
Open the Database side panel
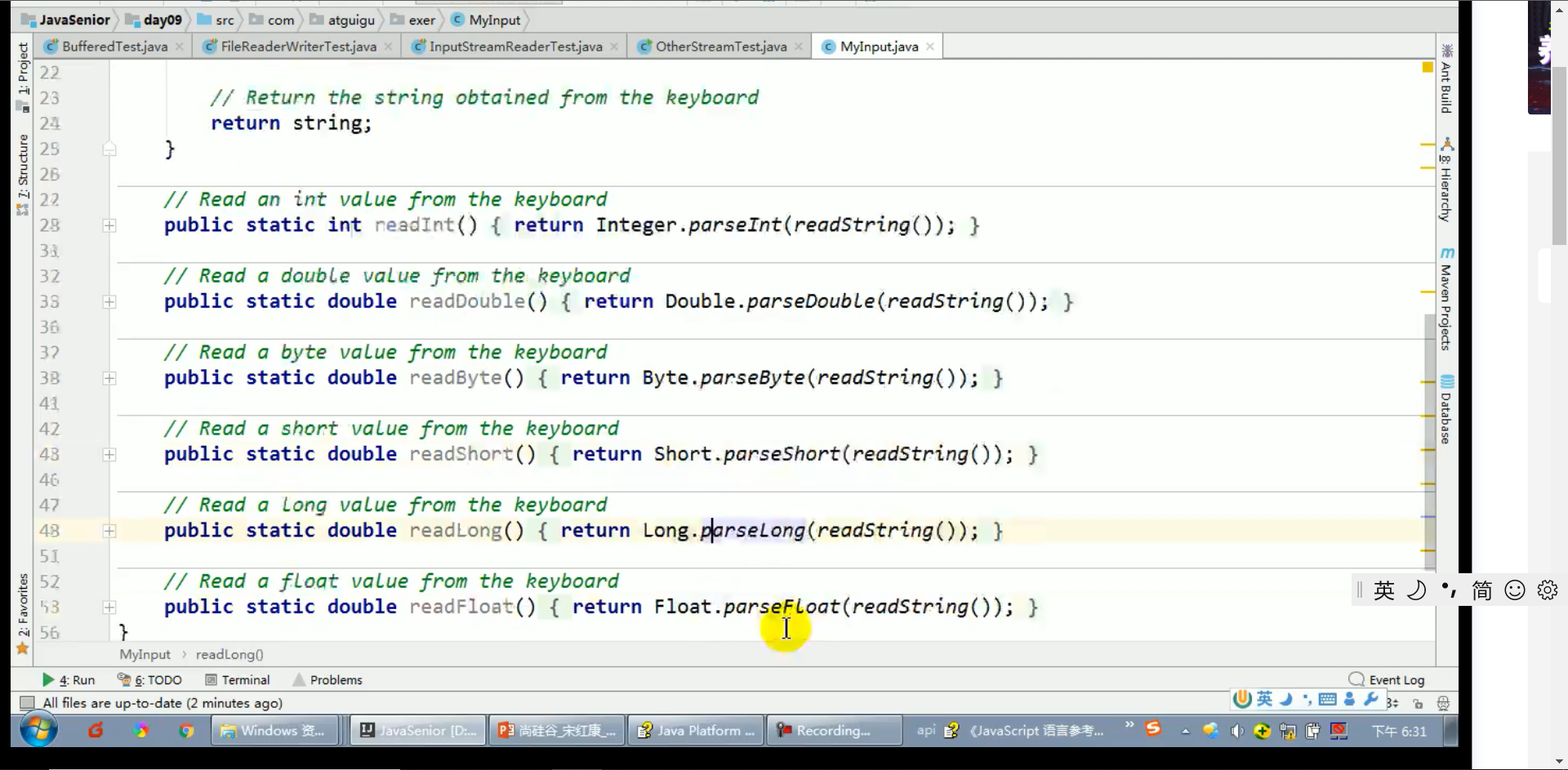tap(1446, 410)
